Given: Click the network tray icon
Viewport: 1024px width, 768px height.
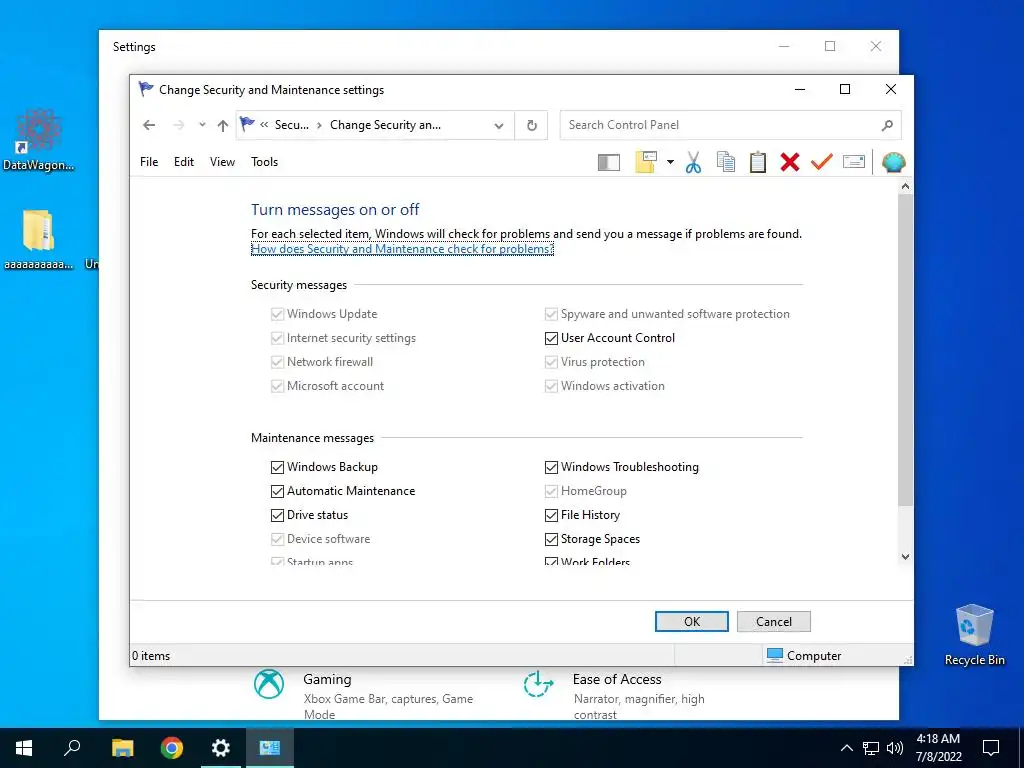Looking at the screenshot, I should (x=871, y=748).
